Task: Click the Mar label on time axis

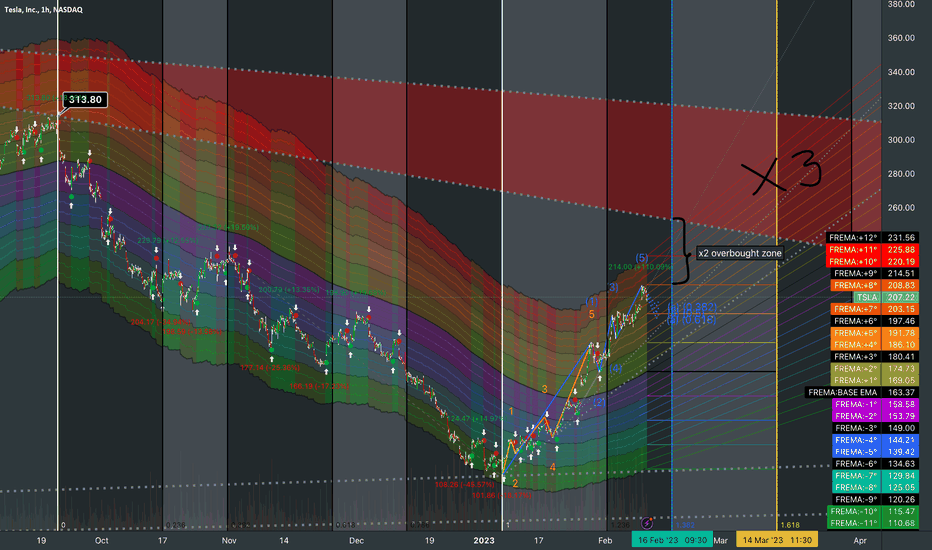Action: (720, 540)
